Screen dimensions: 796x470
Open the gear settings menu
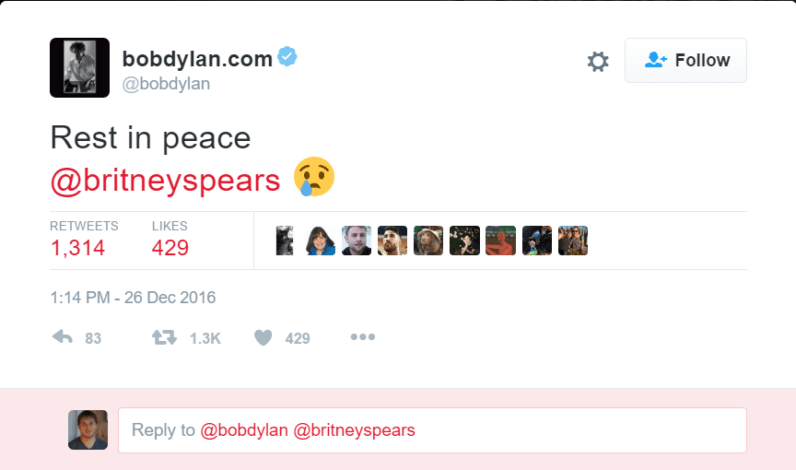598,61
